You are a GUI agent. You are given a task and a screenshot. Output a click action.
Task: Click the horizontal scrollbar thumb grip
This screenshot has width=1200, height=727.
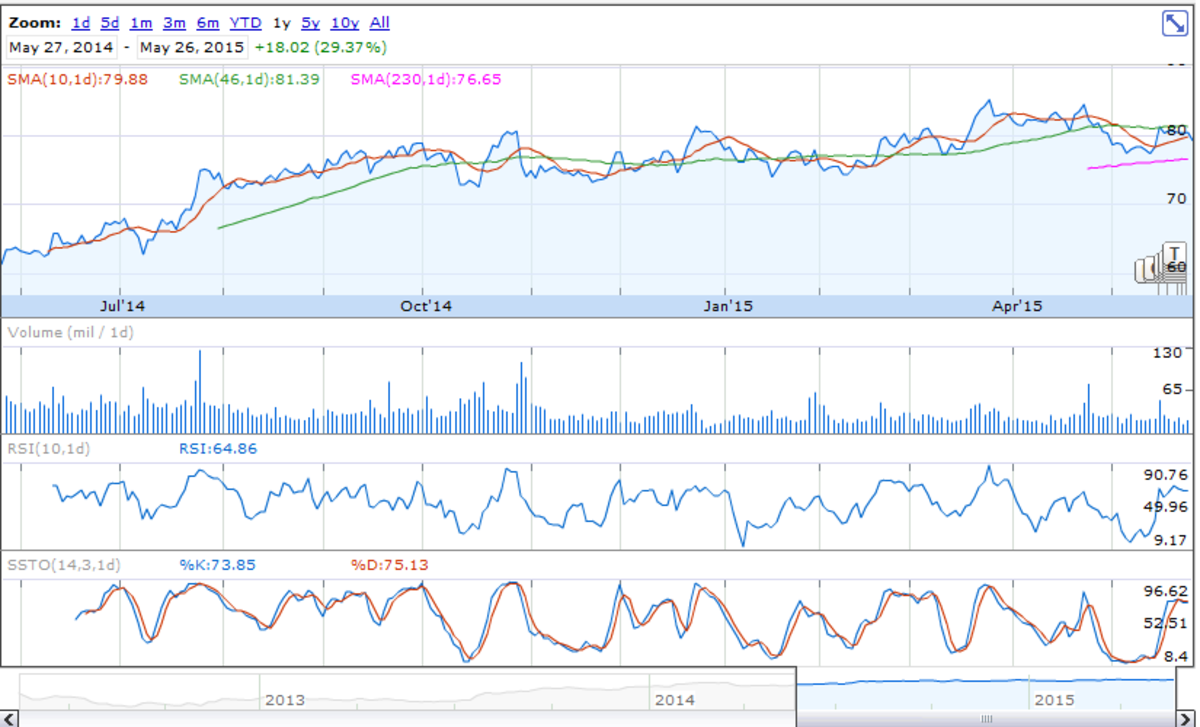[x=988, y=718]
